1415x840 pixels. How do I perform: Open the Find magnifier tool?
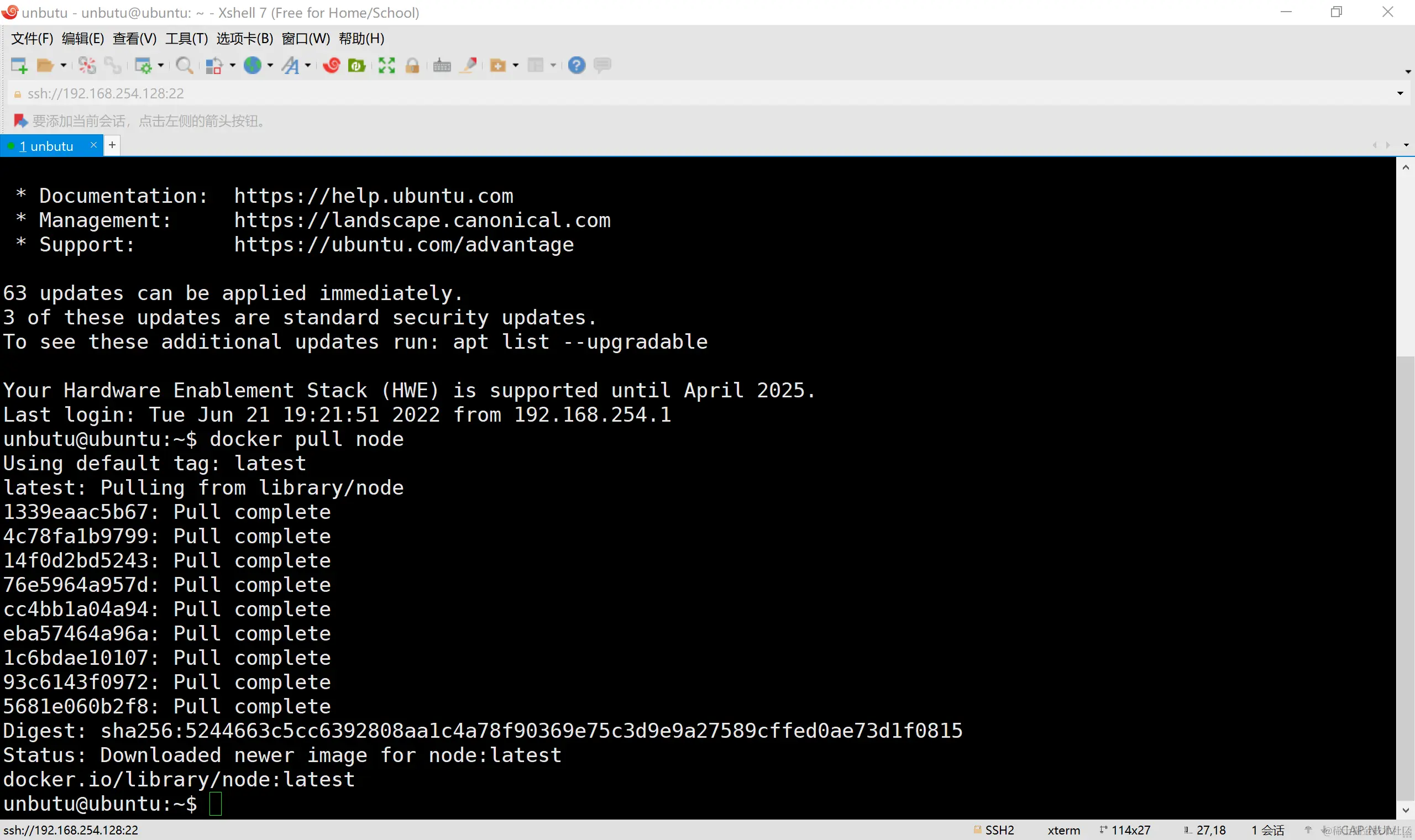click(184, 66)
